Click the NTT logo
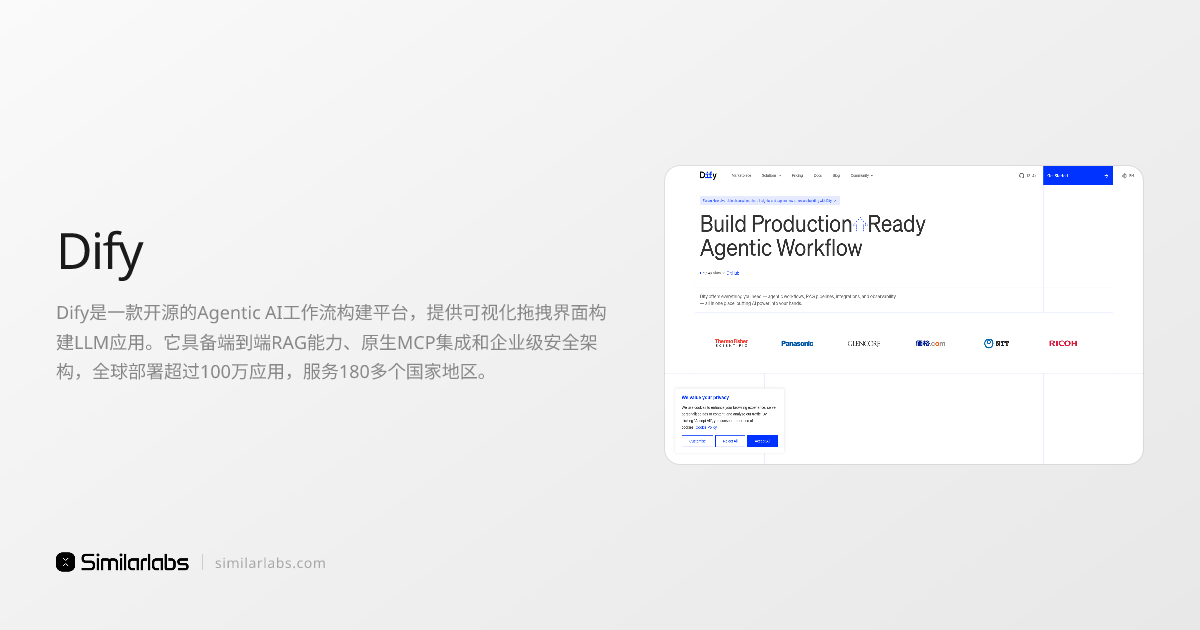Image resolution: width=1200 pixels, height=630 pixels. (x=996, y=343)
